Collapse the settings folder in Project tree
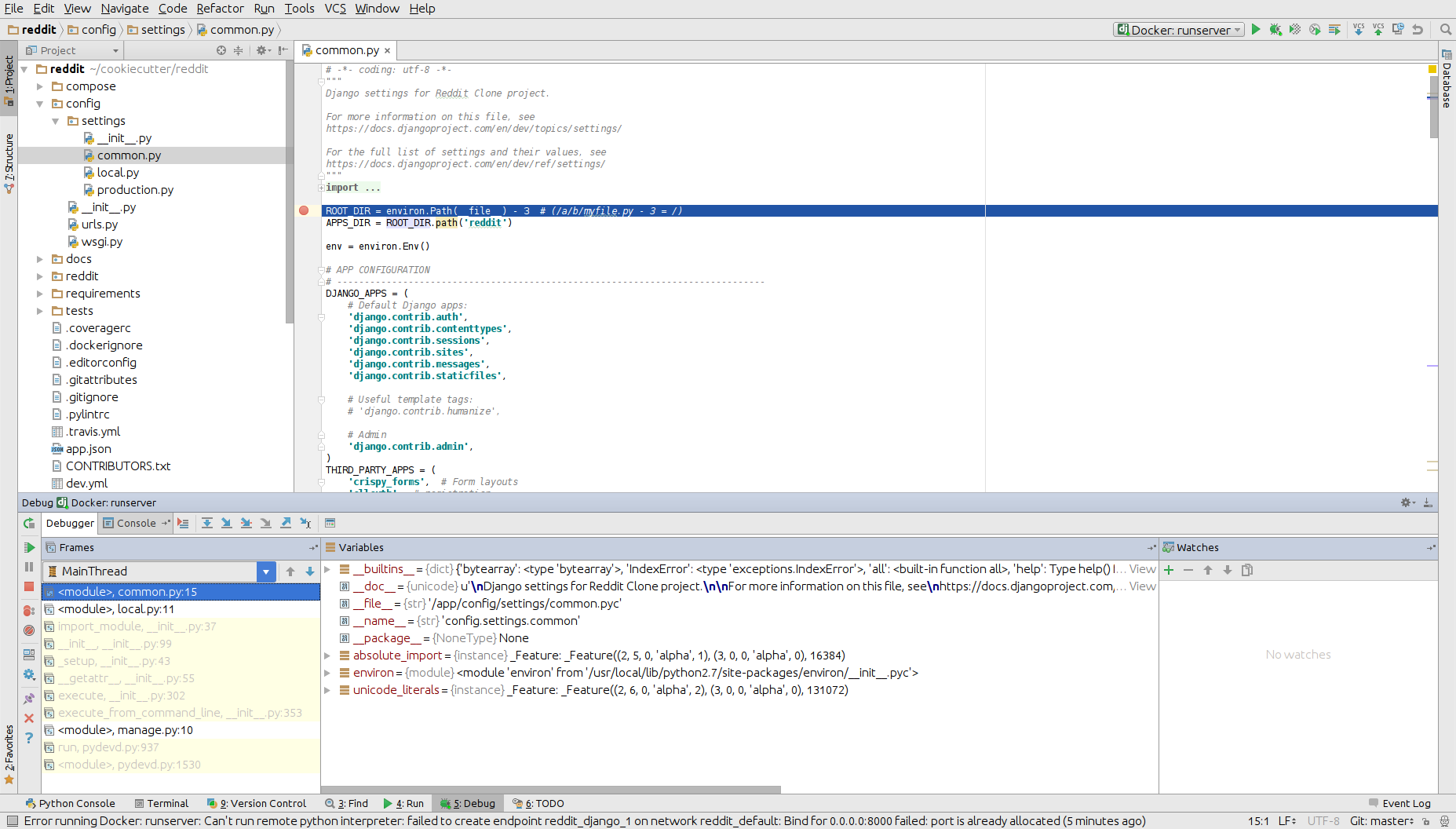This screenshot has width=1456, height=829. coord(55,121)
